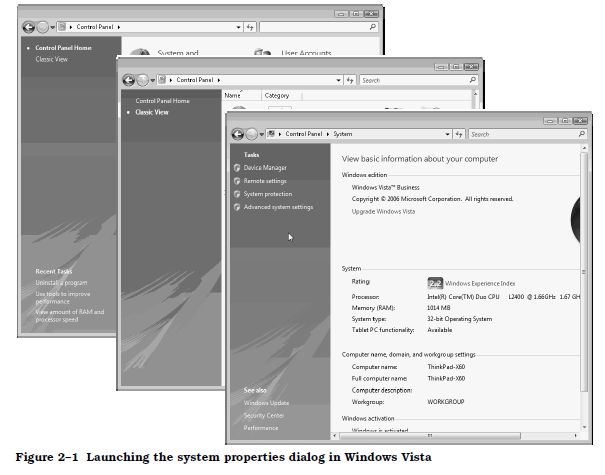This screenshot has height=475, width=605.
Task: Expand address dropdown in rear Control Panel window
Action: (x=238, y=27)
